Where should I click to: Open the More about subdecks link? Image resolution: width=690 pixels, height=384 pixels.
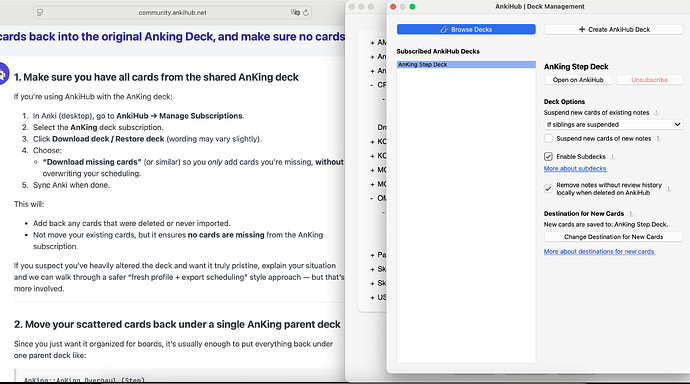pyautogui.click(x=575, y=168)
